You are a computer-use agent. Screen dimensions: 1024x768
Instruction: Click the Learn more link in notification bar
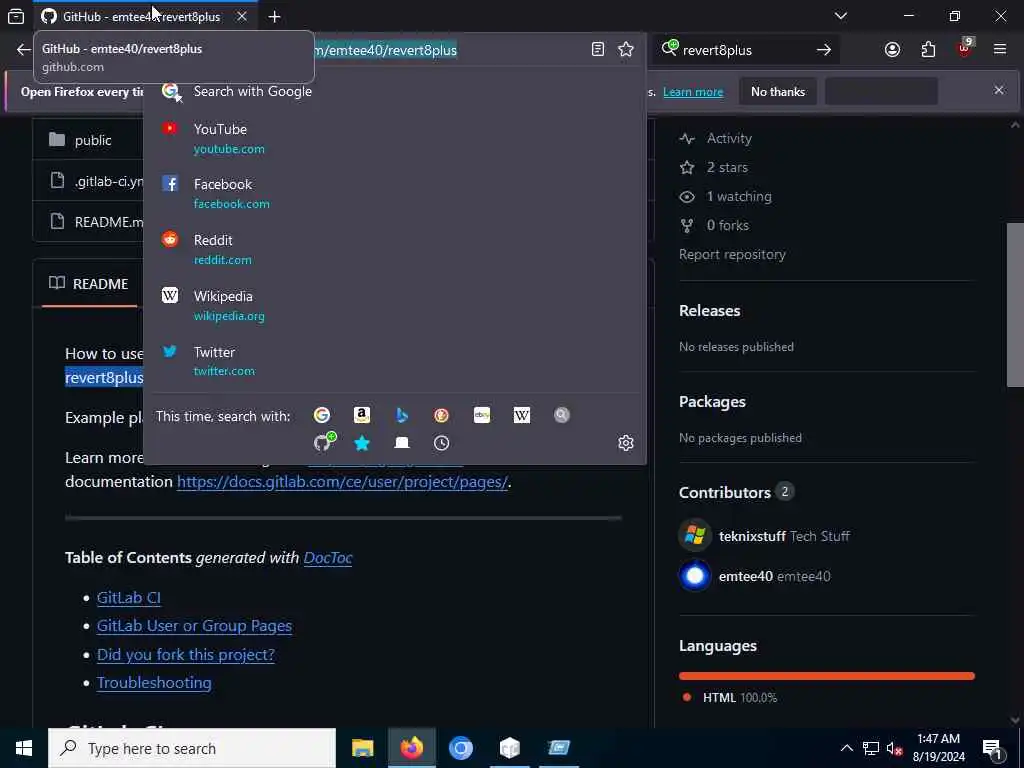tap(693, 92)
